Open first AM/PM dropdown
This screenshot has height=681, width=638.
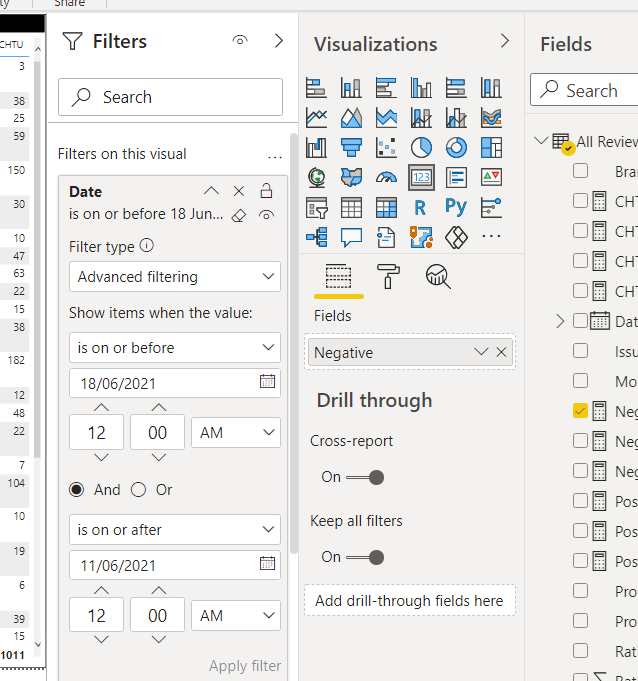pyautogui.click(x=236, y=433)
